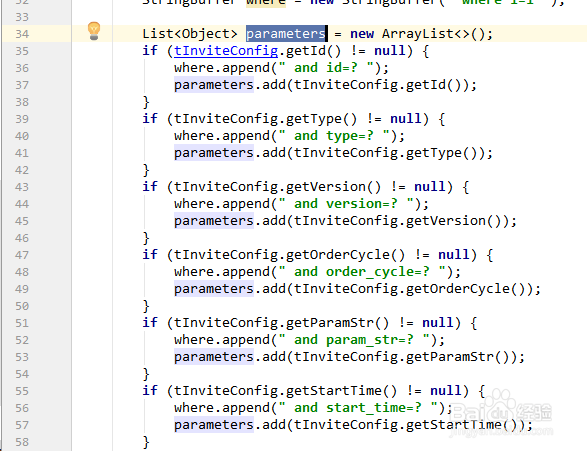Click the highlighted 'parameters' variable on line 34
Viewport: 587px width, 451px height.
(286, 34)
